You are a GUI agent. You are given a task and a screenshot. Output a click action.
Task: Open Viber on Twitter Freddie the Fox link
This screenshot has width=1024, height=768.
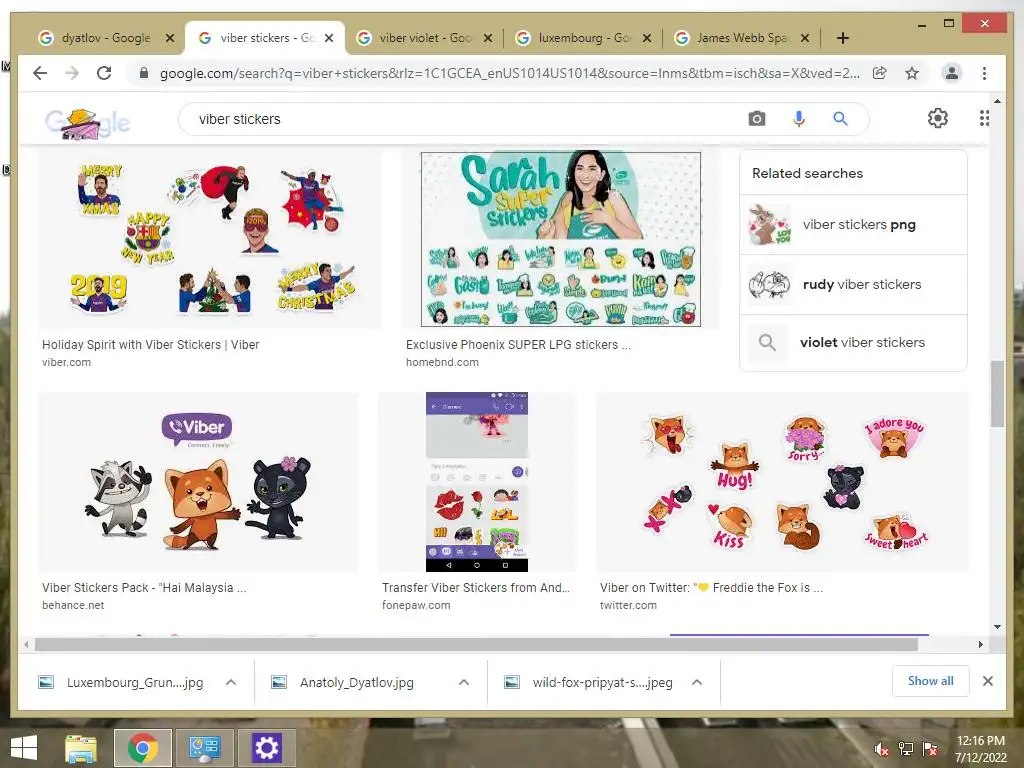point(711,588)
